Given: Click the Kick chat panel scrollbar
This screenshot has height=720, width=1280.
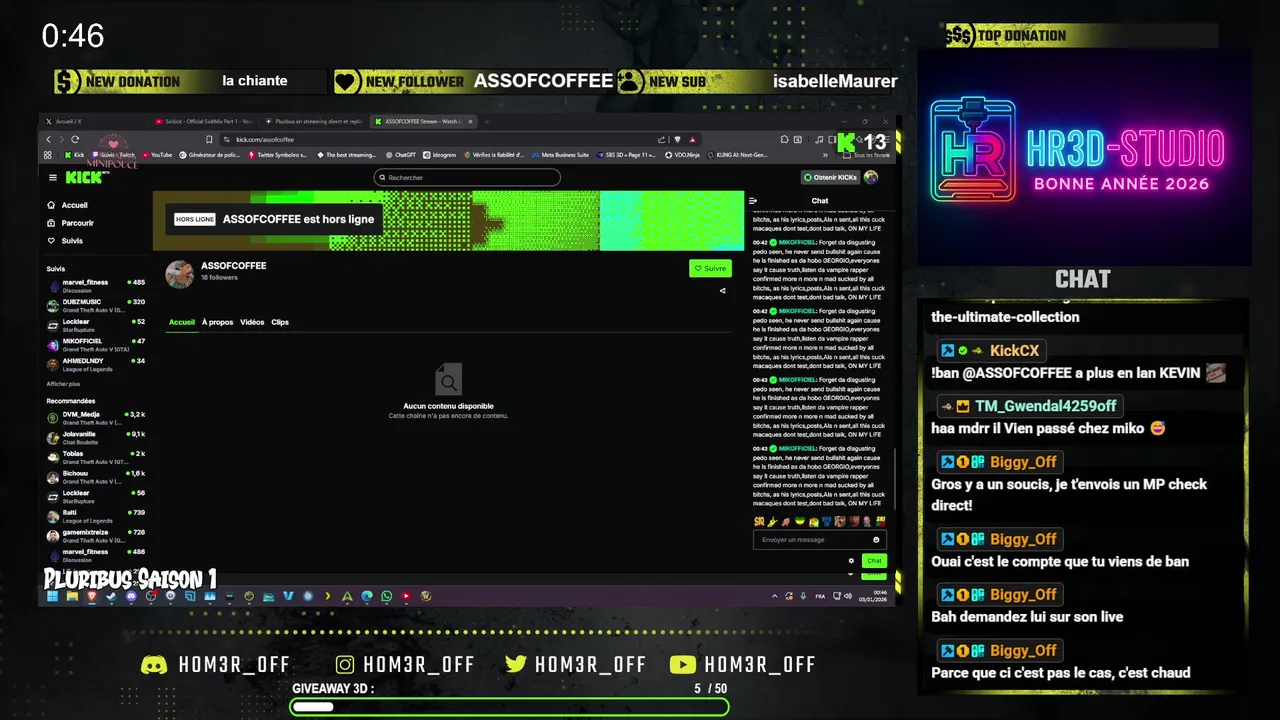Looking at the screenshot, I should click(896, 480).
